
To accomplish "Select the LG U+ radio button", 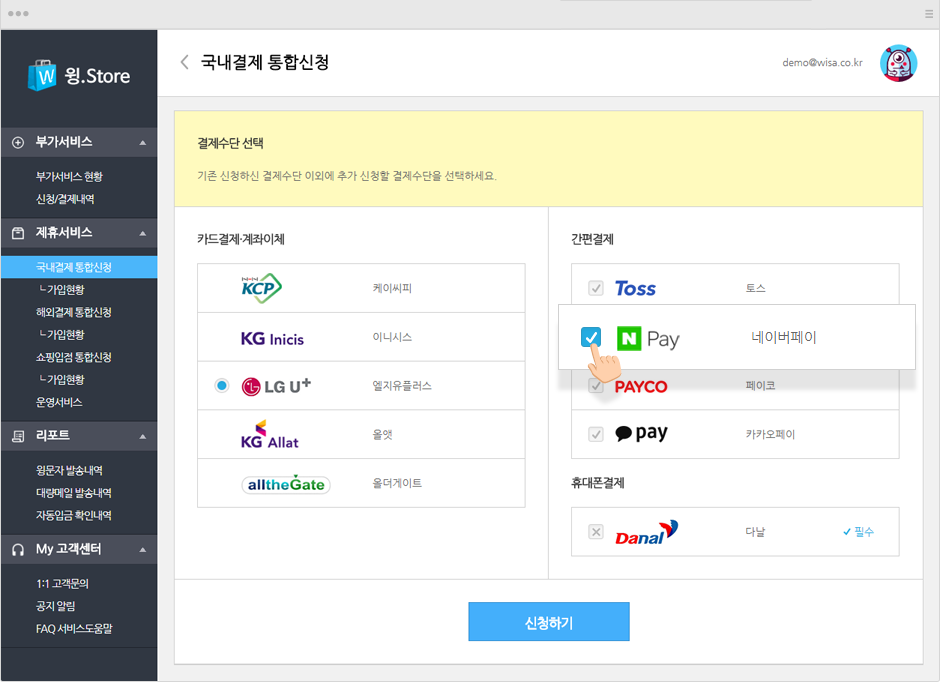I will tap(222, 385).
